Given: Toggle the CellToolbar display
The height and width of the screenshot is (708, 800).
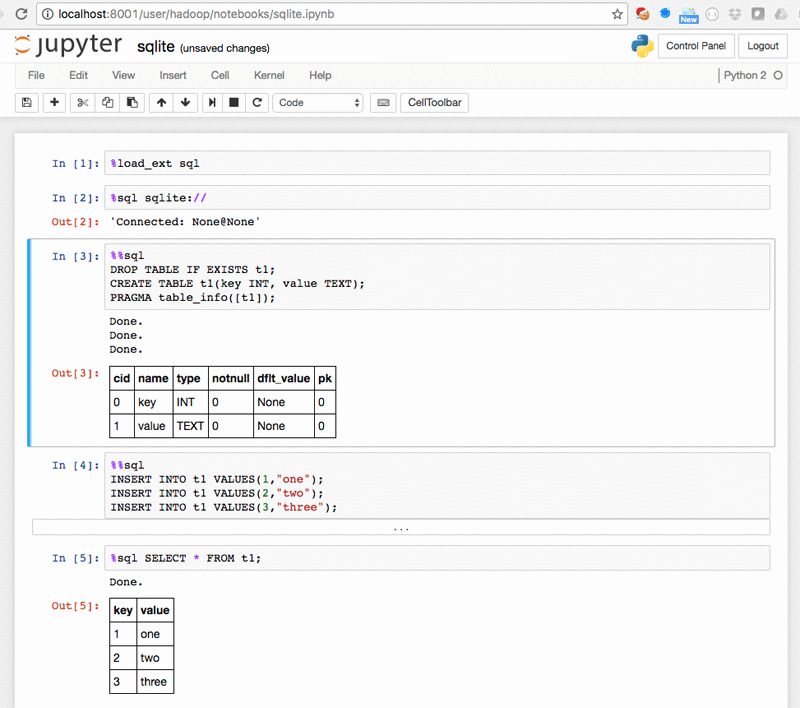Looking at the screenshot, I should point(434,102).
